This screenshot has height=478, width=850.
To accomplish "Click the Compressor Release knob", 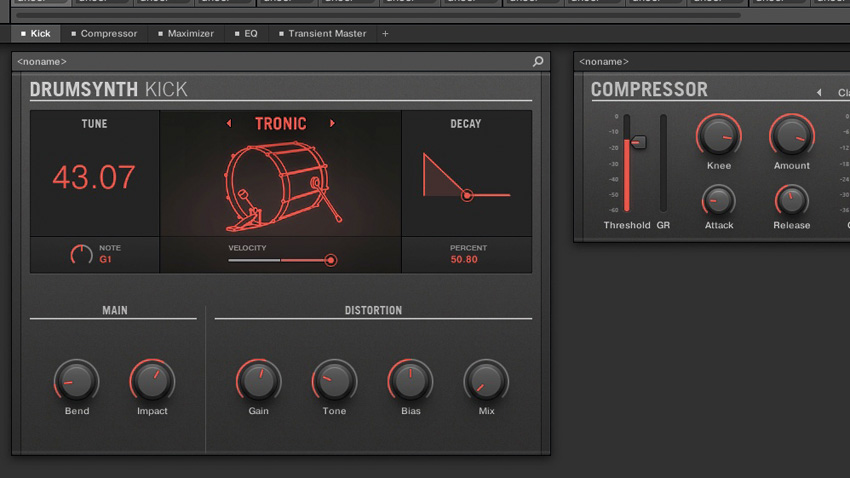I will click(791, 202).
